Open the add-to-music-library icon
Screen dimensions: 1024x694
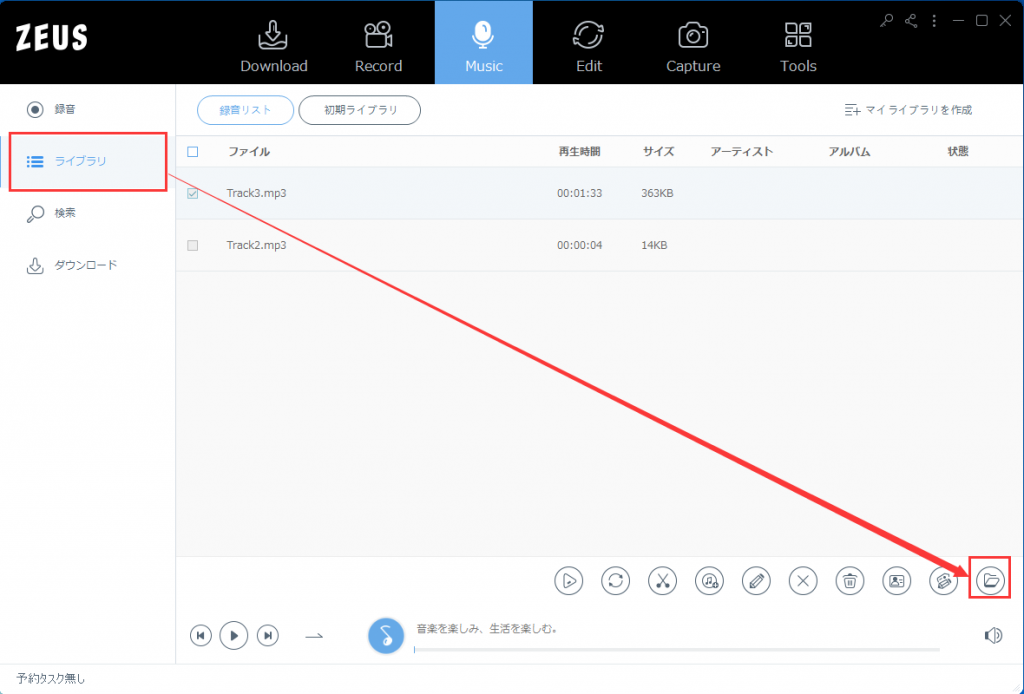pyautogui.click(x=709, y=581)
